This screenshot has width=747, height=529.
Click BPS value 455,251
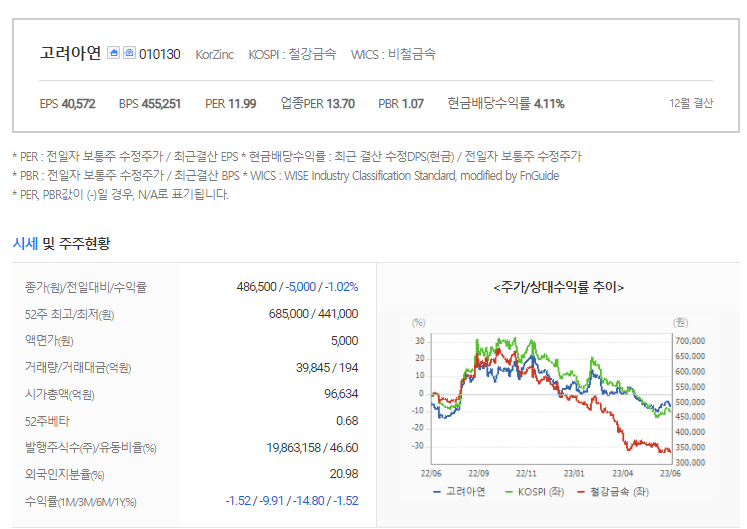161,103
